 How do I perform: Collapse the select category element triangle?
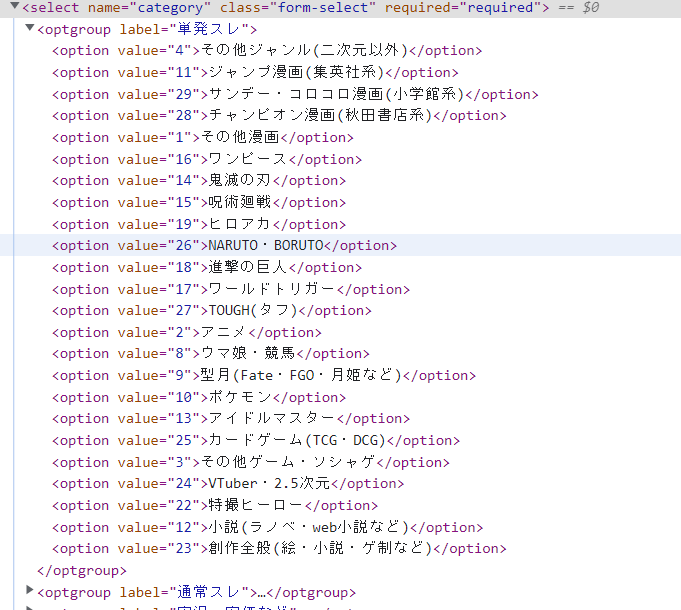coord(14,8)
